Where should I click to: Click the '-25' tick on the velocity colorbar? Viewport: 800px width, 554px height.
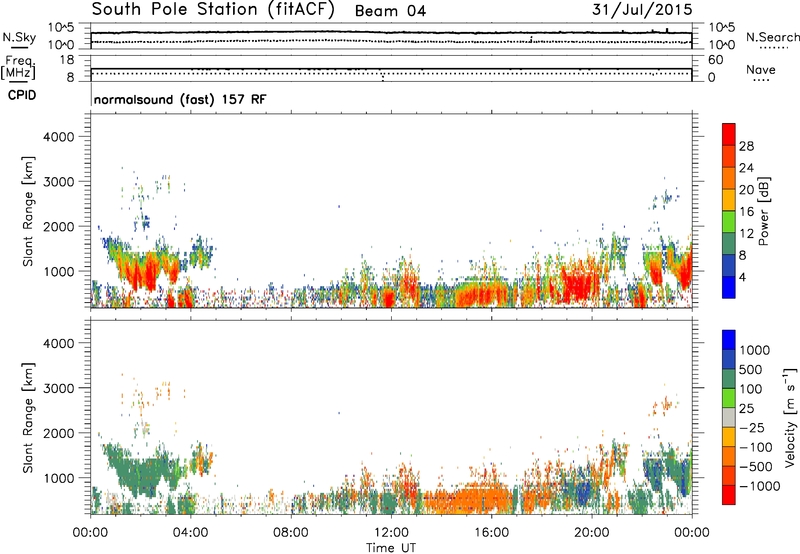[x=754, y=428]
